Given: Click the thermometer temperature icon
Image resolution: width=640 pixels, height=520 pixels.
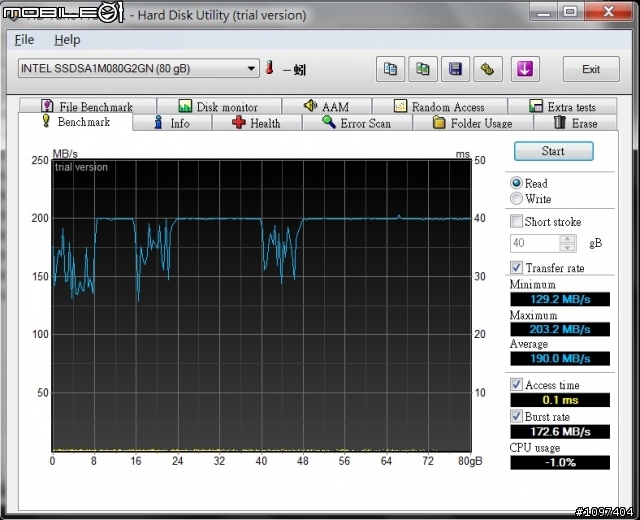Looking at the screenshot, I should (x=269, y=68).
